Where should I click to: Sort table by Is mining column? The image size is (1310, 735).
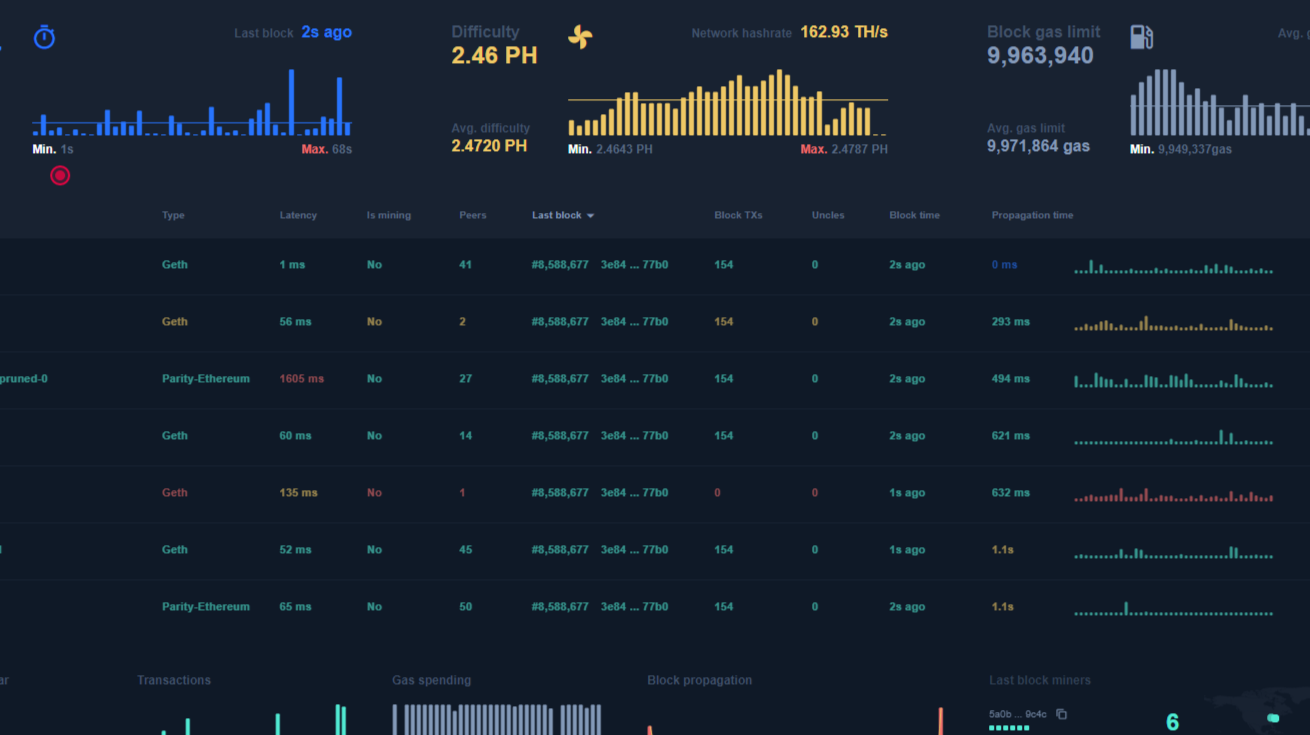click(389, 215)
